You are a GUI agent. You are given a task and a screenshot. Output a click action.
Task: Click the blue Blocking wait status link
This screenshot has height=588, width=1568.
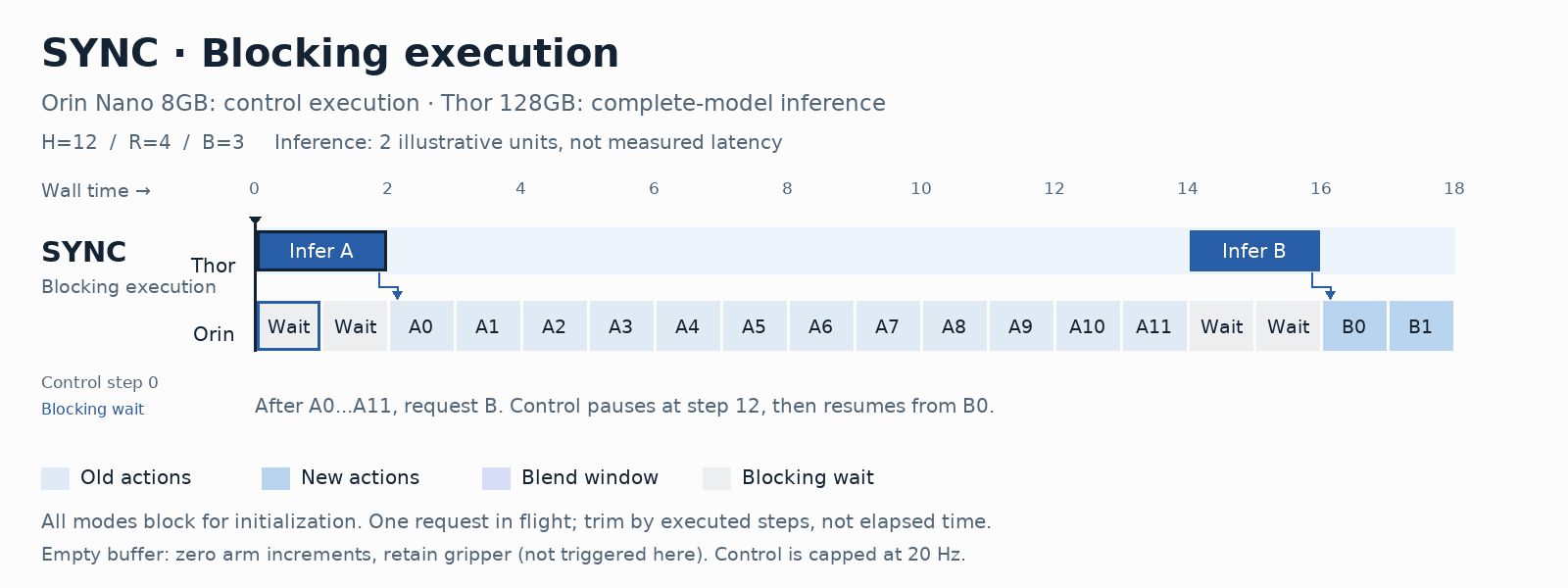pos(92,410)
